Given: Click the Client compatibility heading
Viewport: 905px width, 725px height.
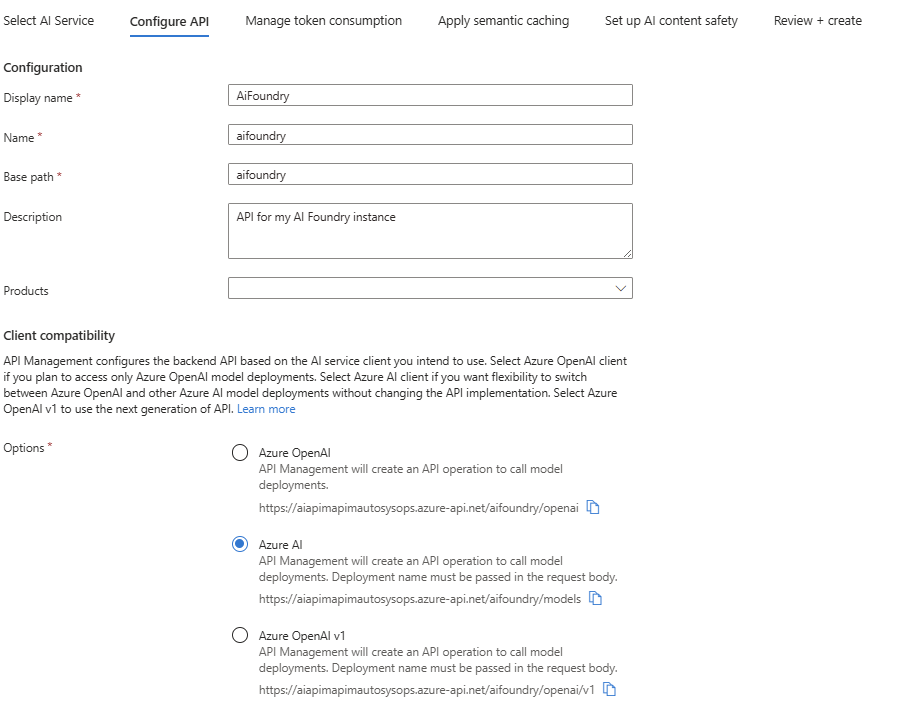Looking at the screenshot, I should point(59,335).
